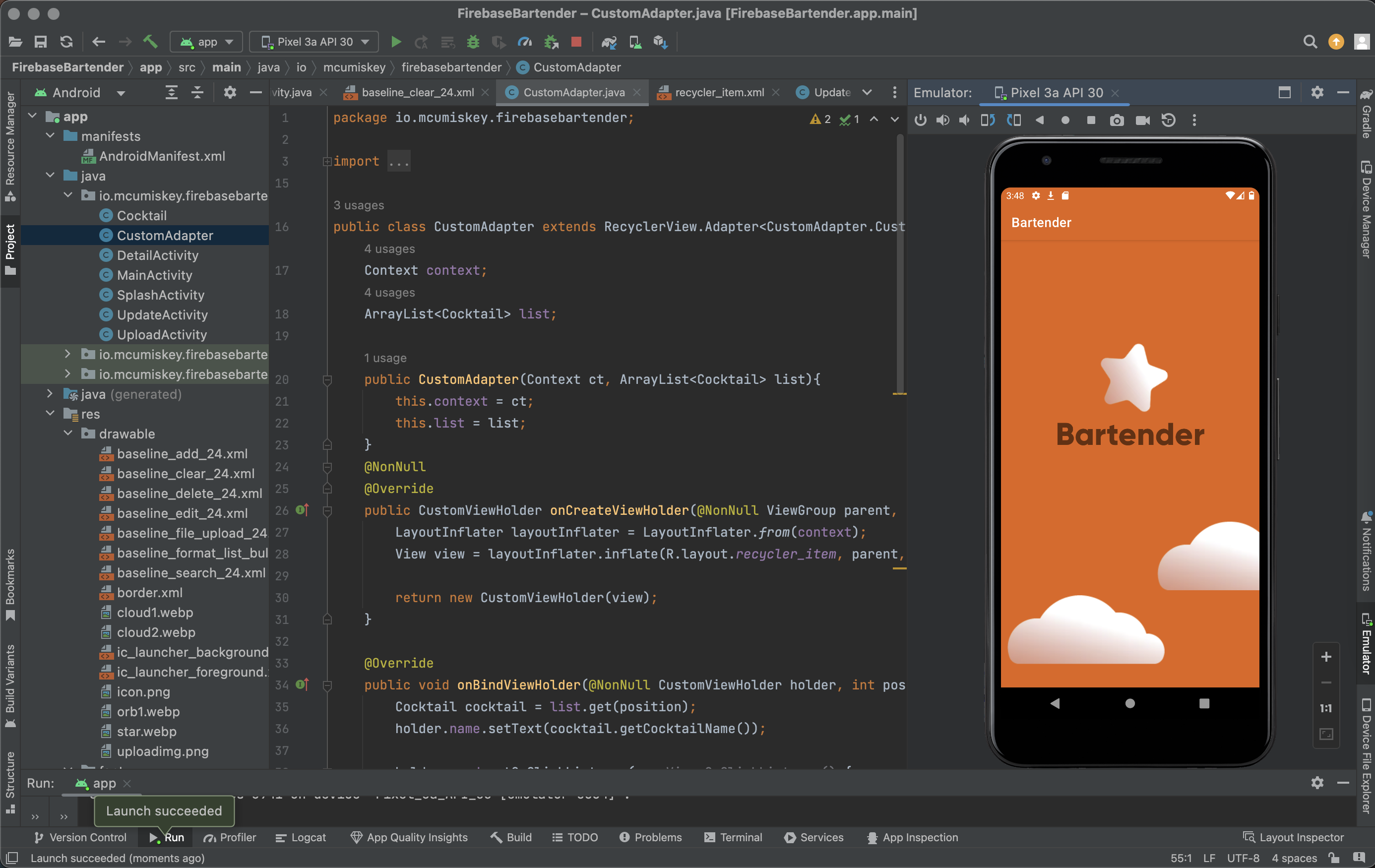This screenshot has width=1375, height=868.
Task: Start emulator screen recording with the video icon
Action: [x=1142, y=121]
